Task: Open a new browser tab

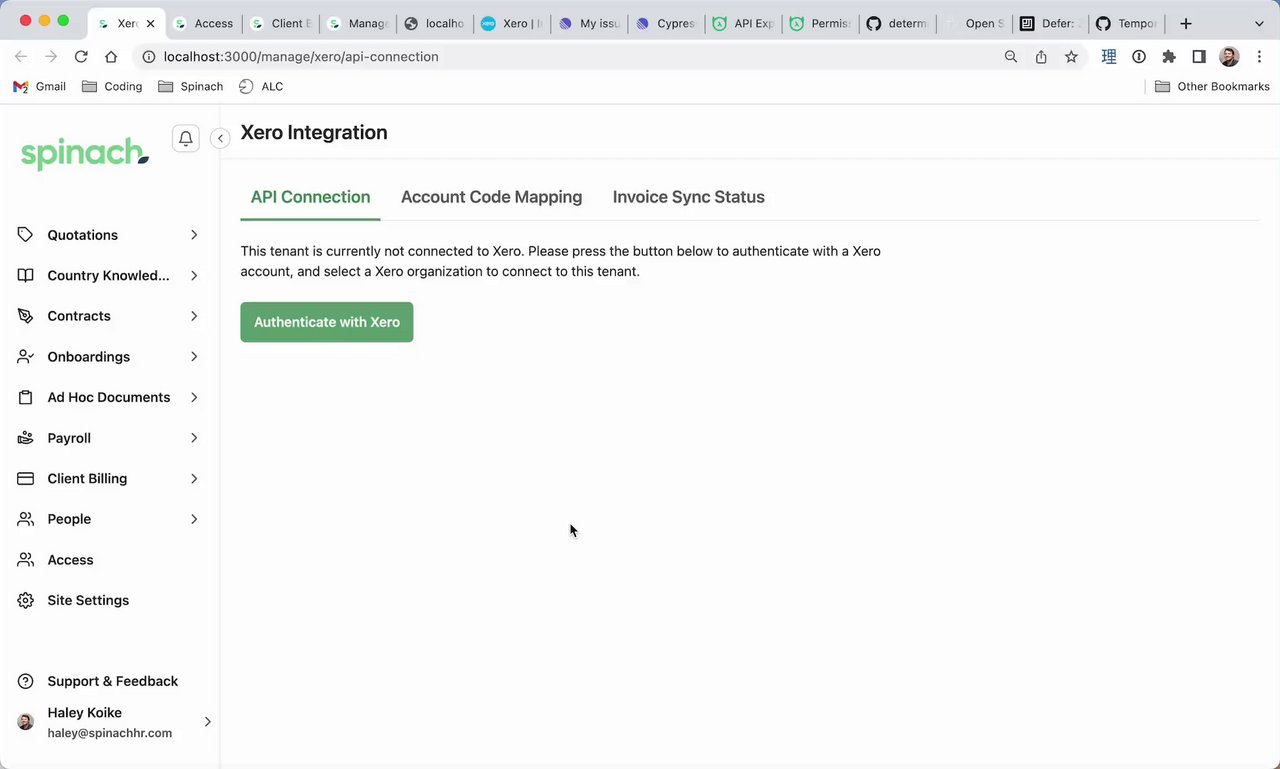Action: pyautogui.click(x=1185, y=23)
